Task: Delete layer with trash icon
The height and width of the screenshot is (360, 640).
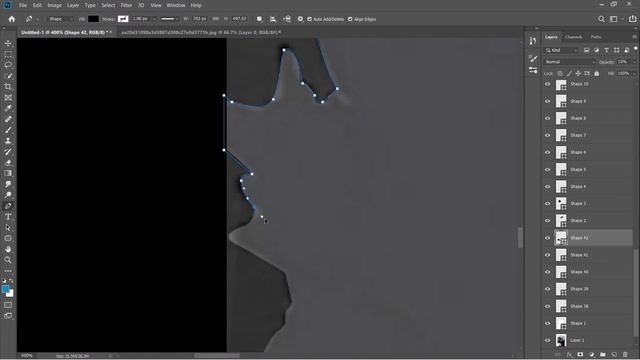Action: pos(625,355)
